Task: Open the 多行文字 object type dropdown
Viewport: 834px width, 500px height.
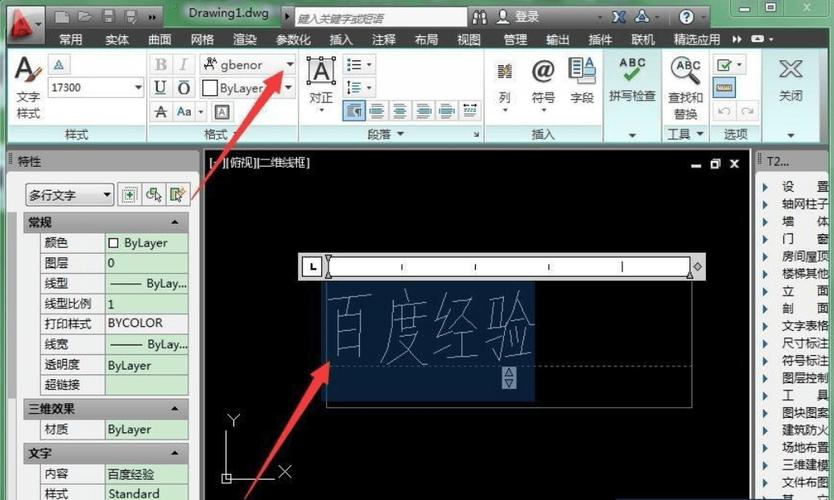Action: 70,195
